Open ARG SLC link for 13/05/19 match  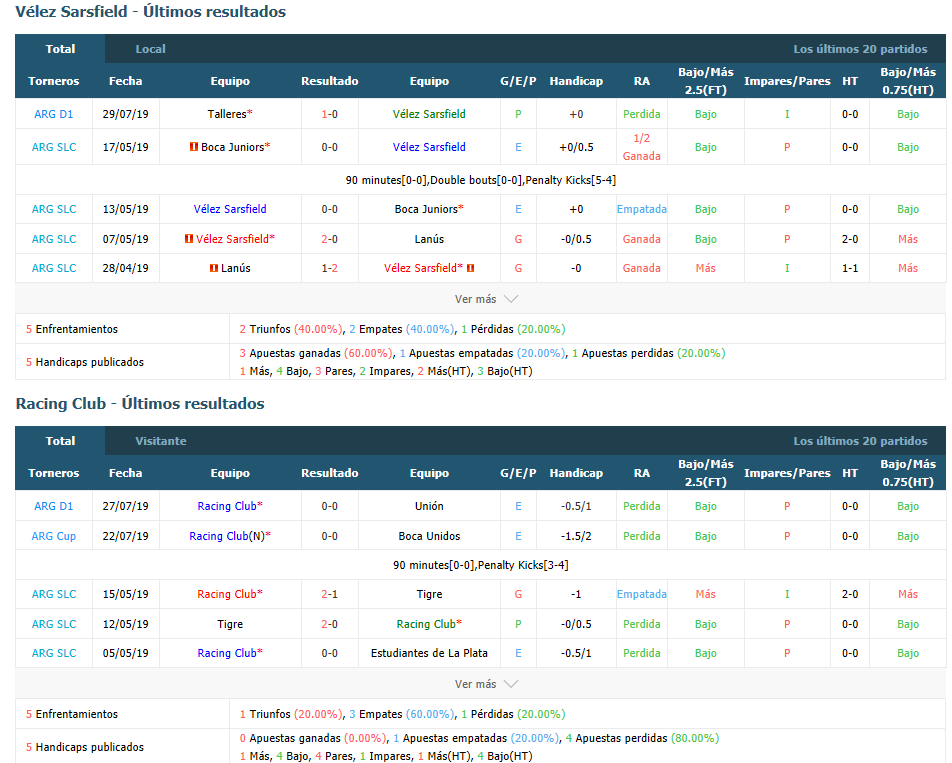tap(53, 209)
